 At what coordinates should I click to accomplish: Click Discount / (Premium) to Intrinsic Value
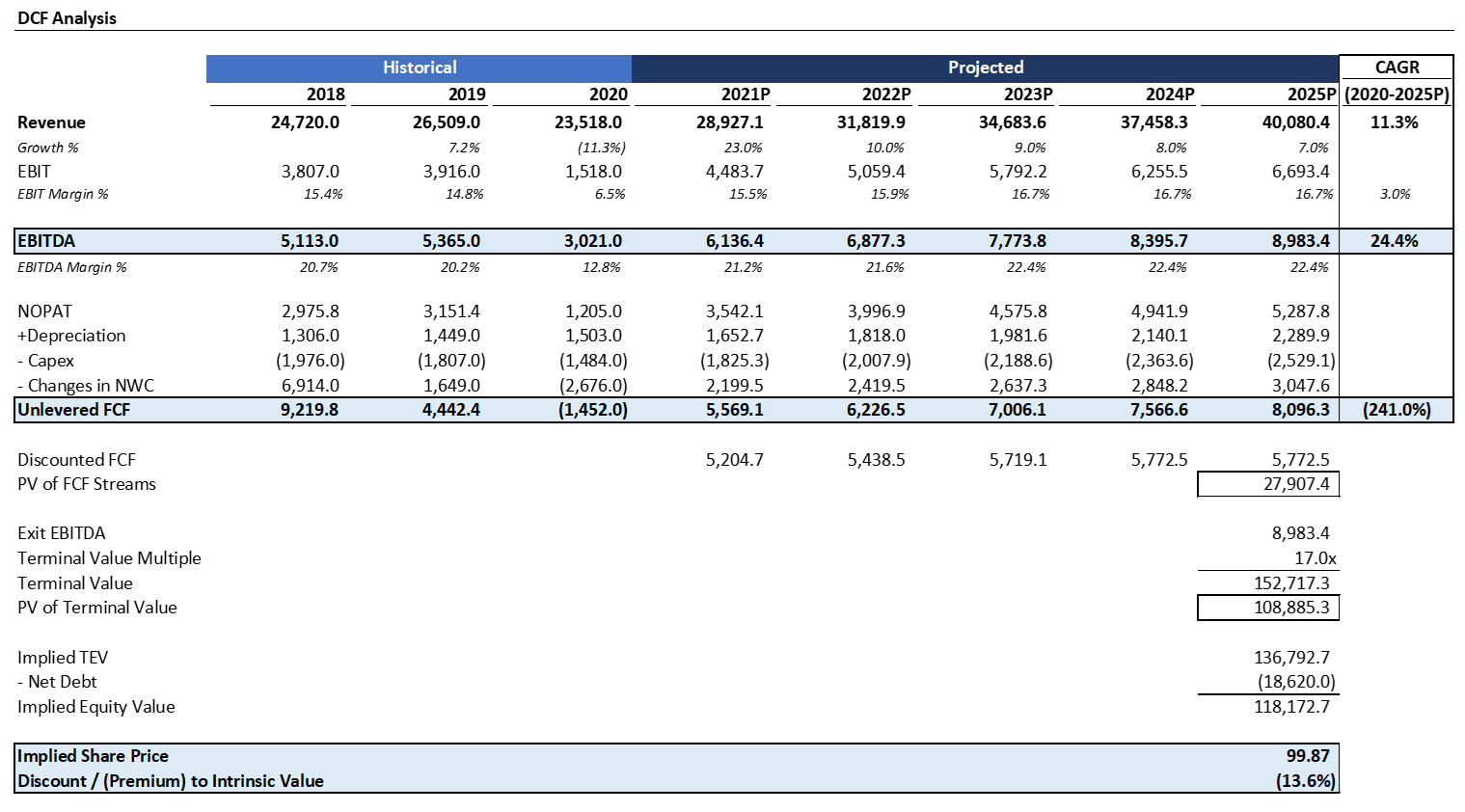click(x=171, y=781)
